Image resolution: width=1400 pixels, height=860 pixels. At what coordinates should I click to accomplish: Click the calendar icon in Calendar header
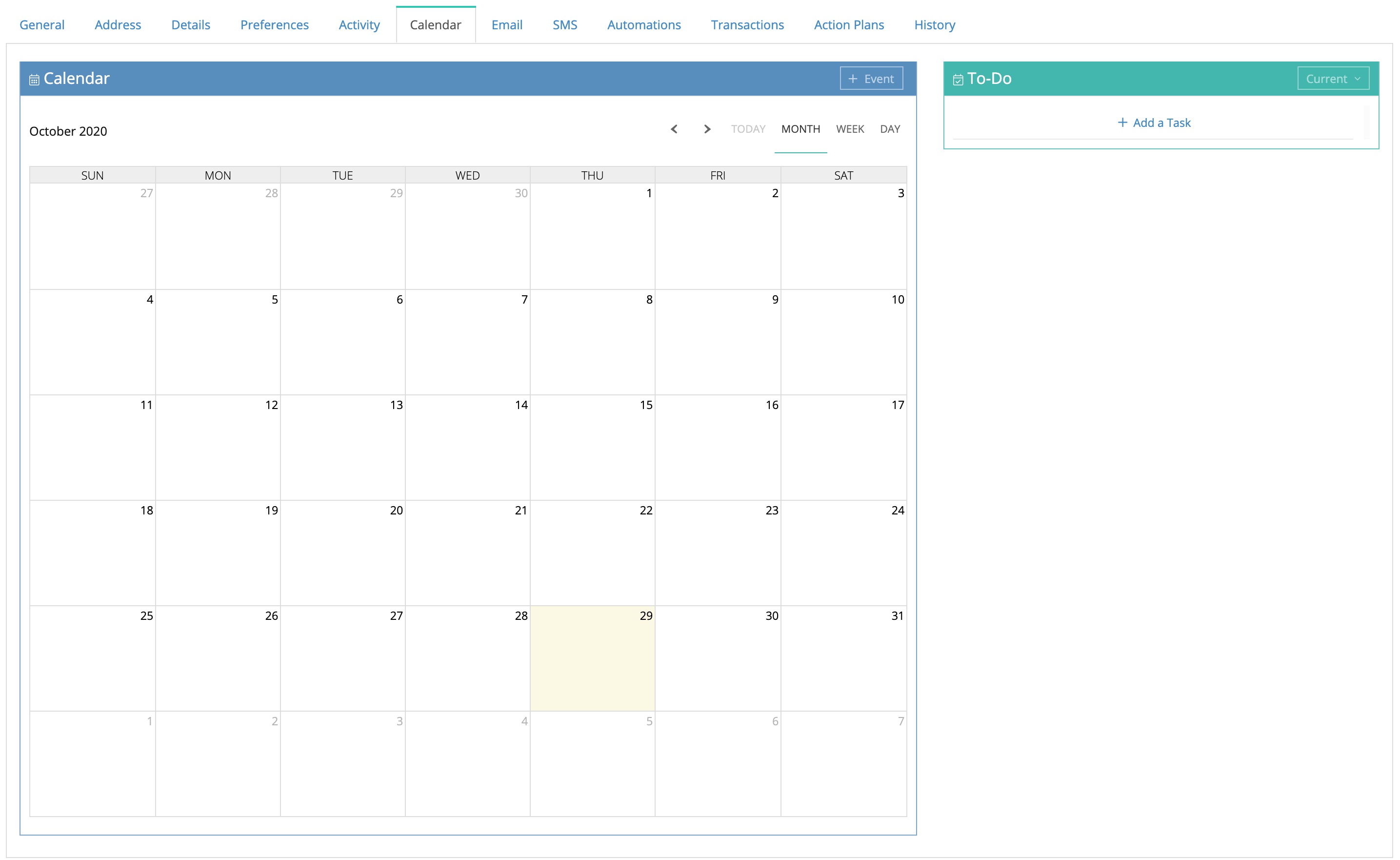(x=34, y=80)
